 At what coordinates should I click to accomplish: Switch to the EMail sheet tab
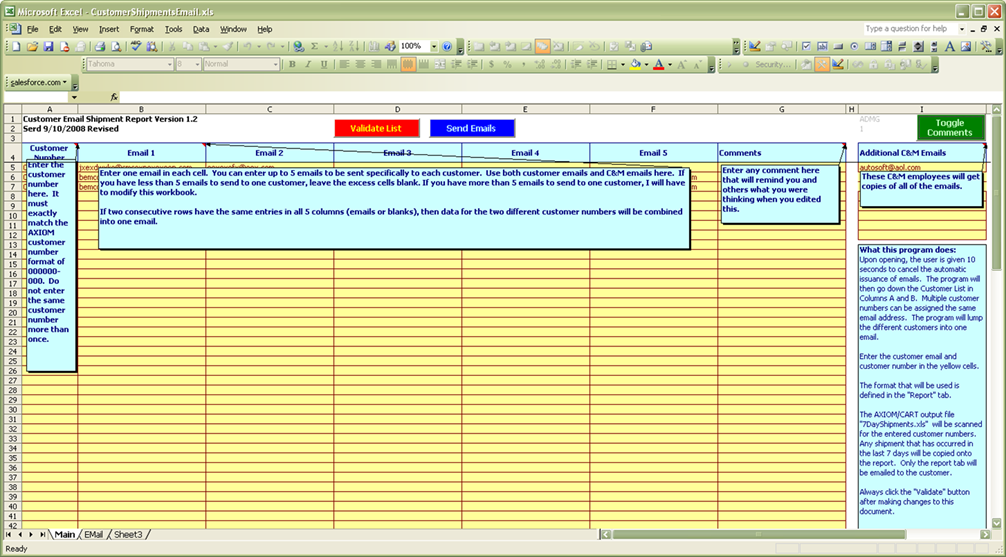tap(94, 534)
